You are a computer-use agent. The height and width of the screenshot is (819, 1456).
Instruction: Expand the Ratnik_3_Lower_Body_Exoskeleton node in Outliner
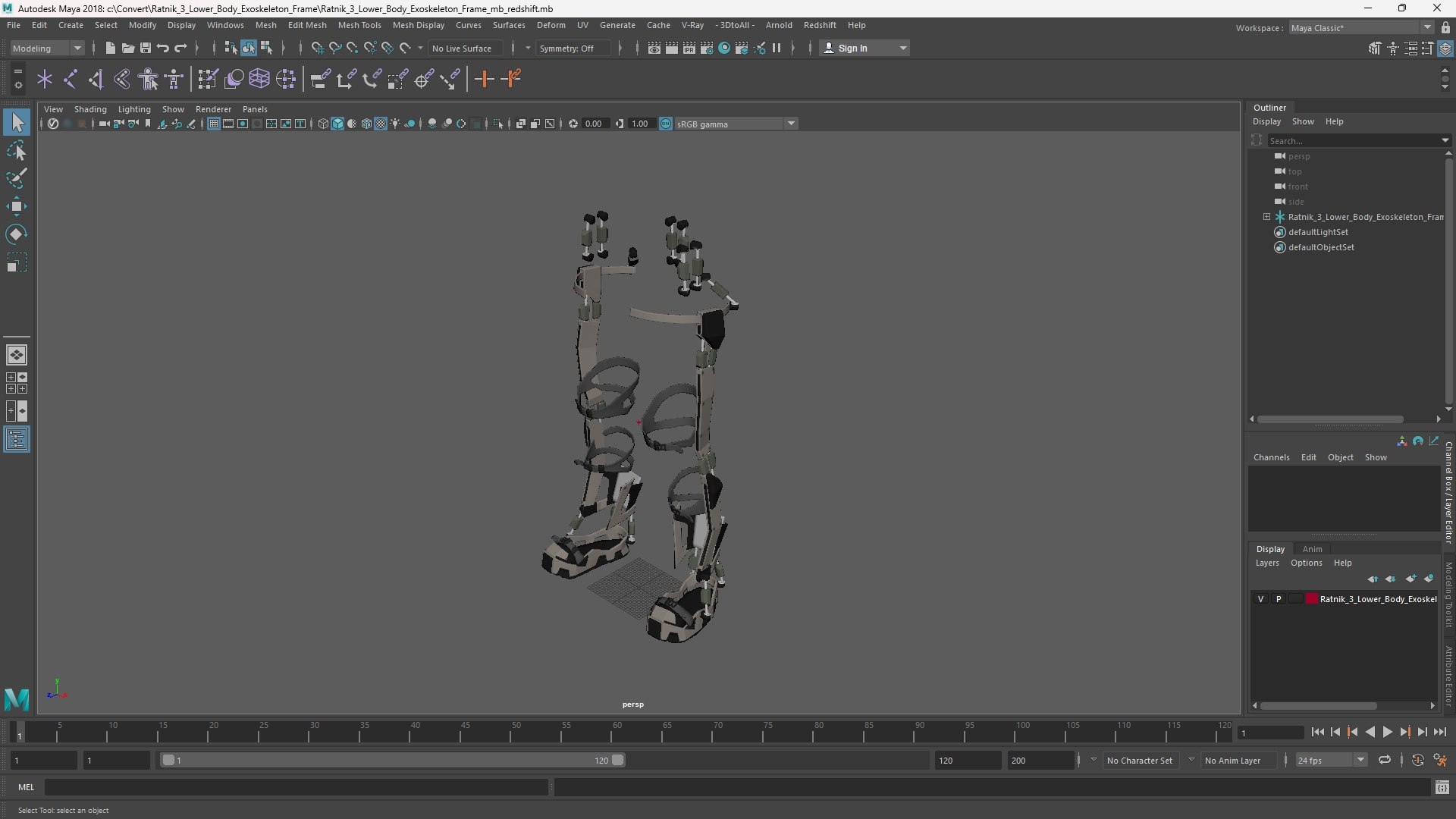(1266, 217)
